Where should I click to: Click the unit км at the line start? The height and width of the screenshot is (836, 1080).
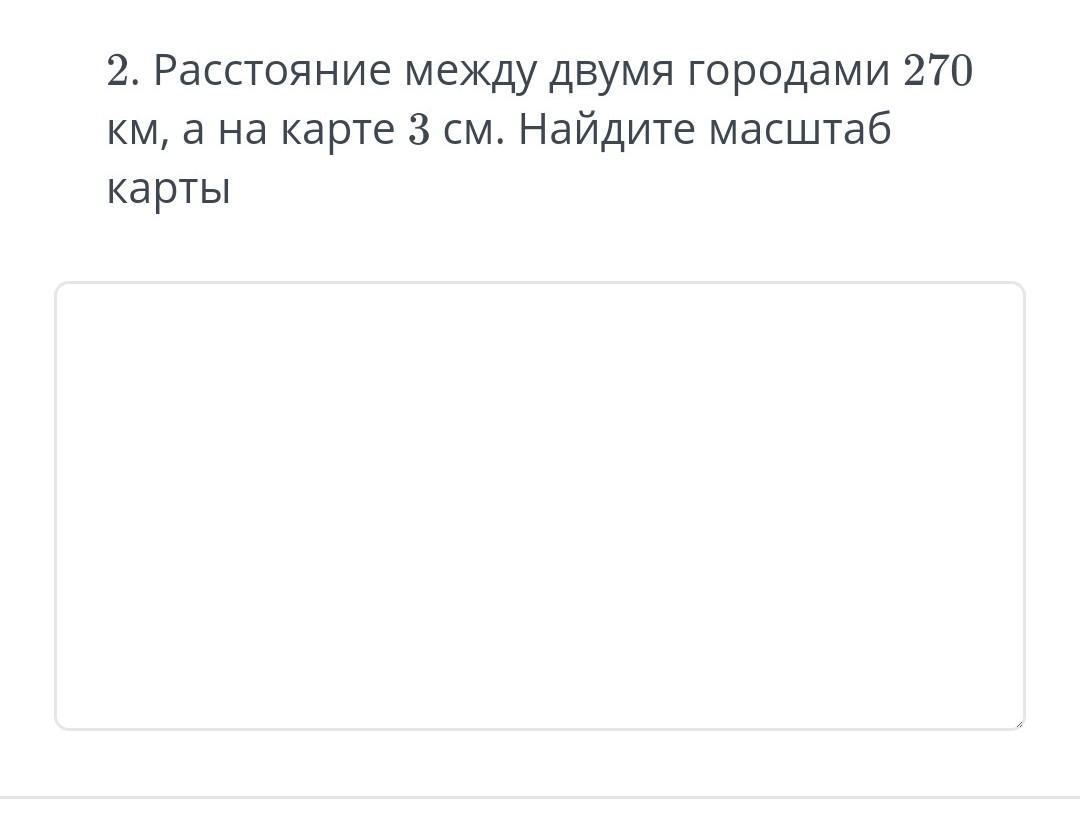pyautogui.click(x=133, y=131)
